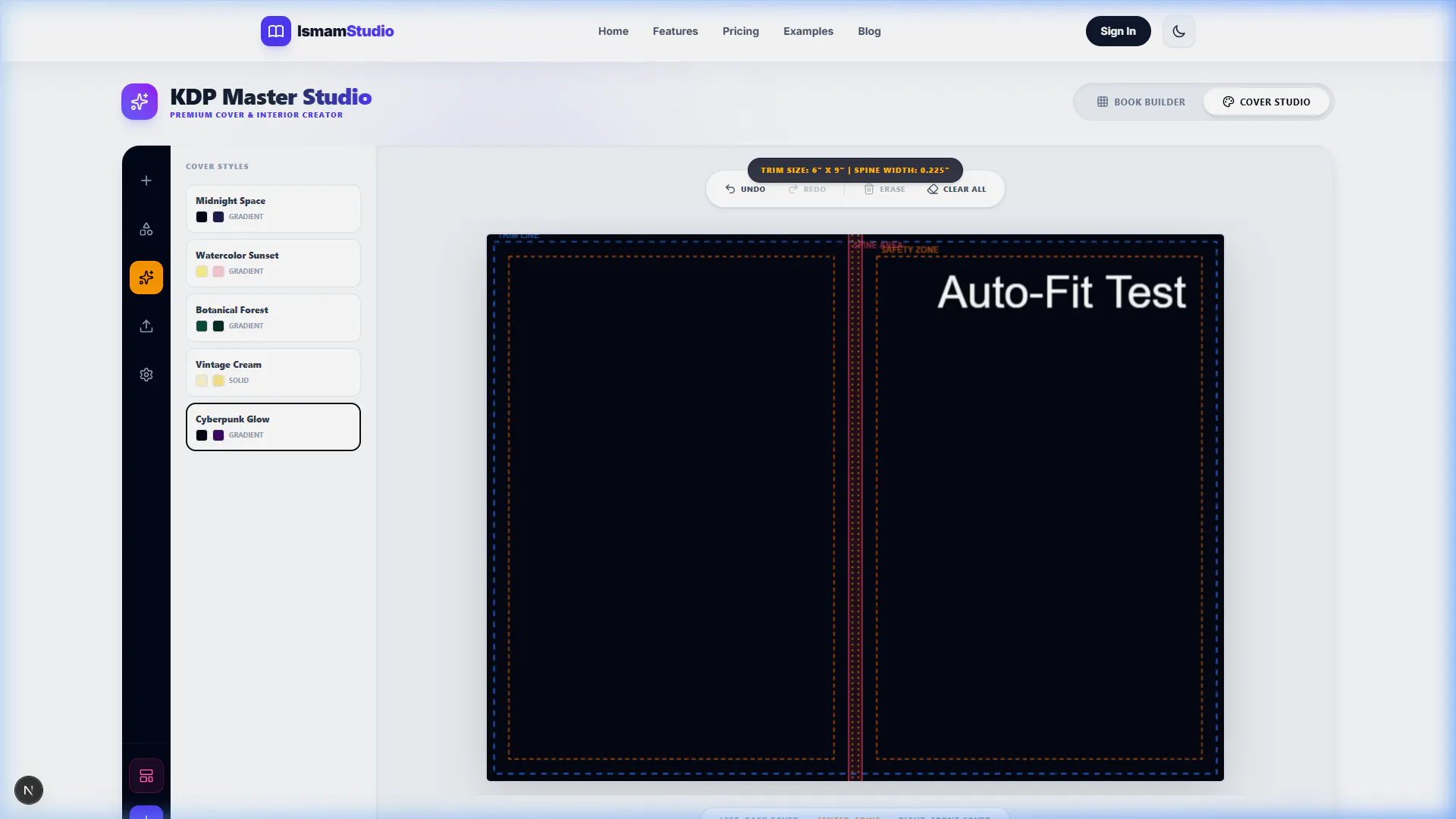
Task: Open the settings gear in sidebar
Action: pyautogui.click(x=146, y=375)
